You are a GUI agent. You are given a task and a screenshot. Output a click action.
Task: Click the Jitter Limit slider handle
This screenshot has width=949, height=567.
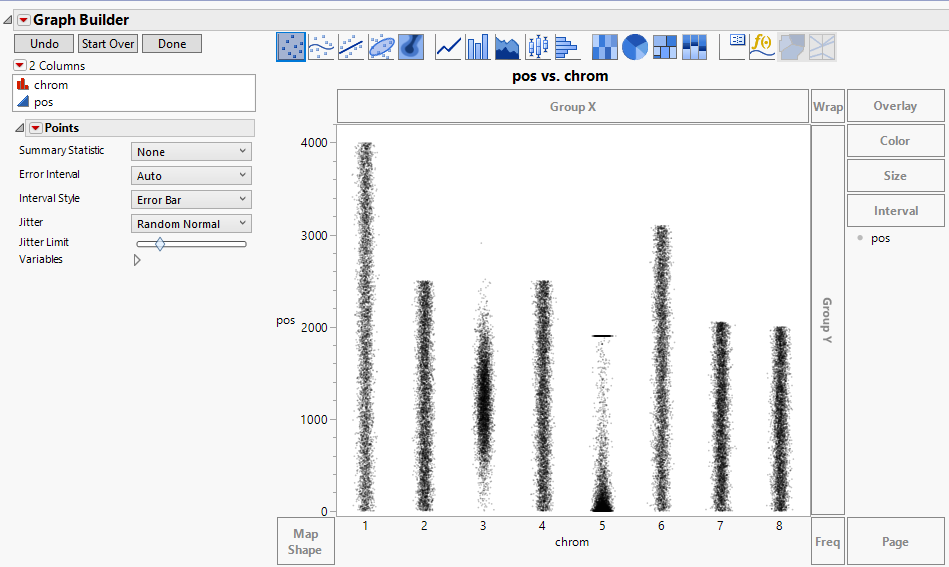click(159, 243)
